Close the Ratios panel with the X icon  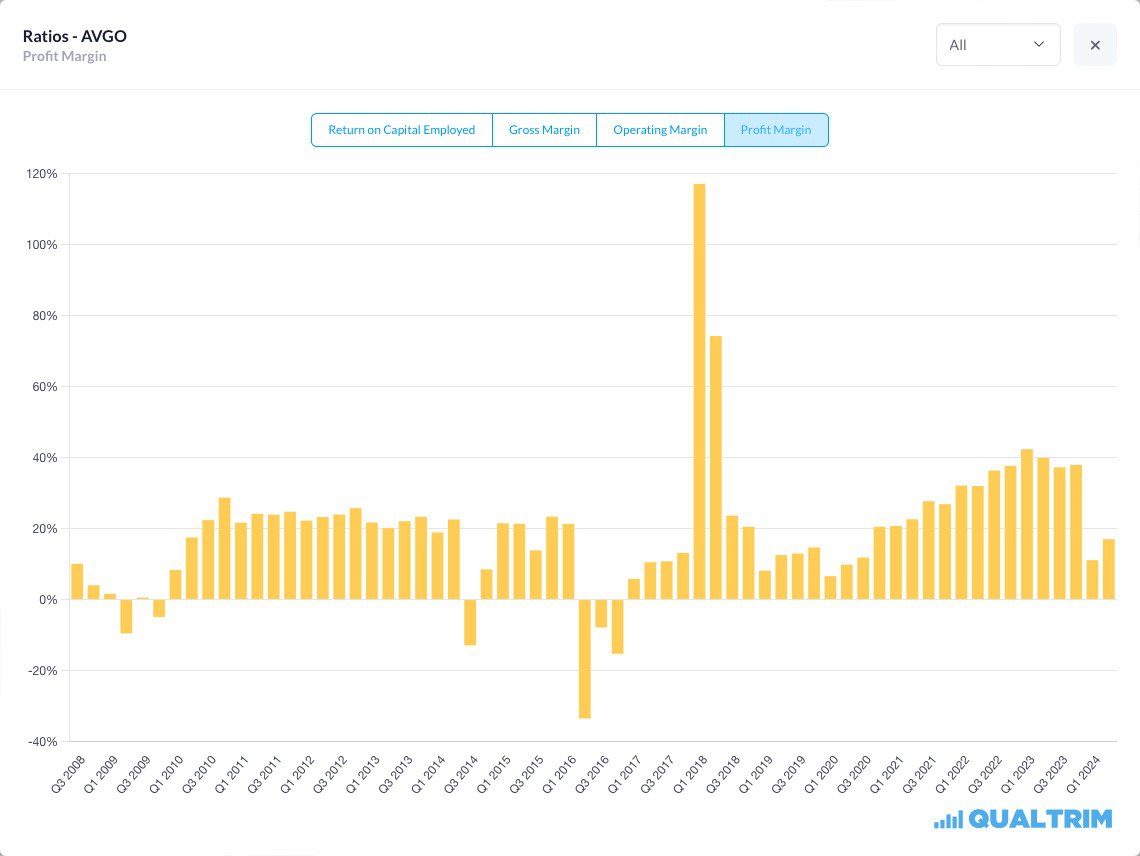1095,45
